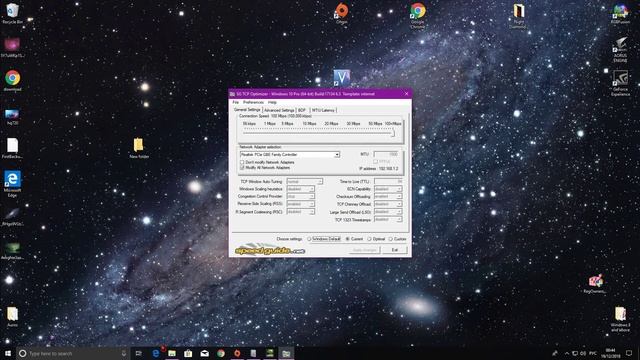Open the Mail app from the taskbar
Viewport: 640px width, 360px height.
204,353
